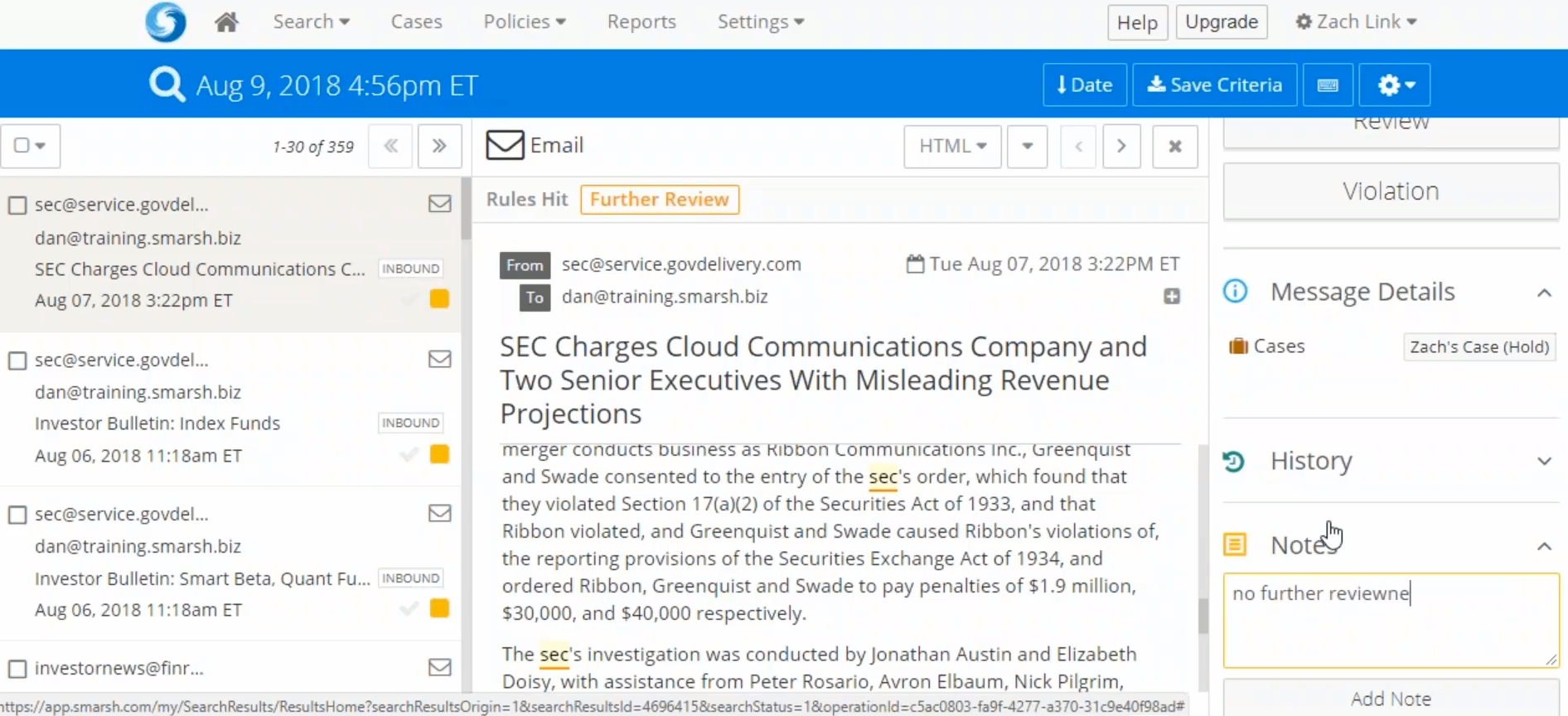Click the Notes list icon
This screenshot has width=1568, height=716.
1235,544
